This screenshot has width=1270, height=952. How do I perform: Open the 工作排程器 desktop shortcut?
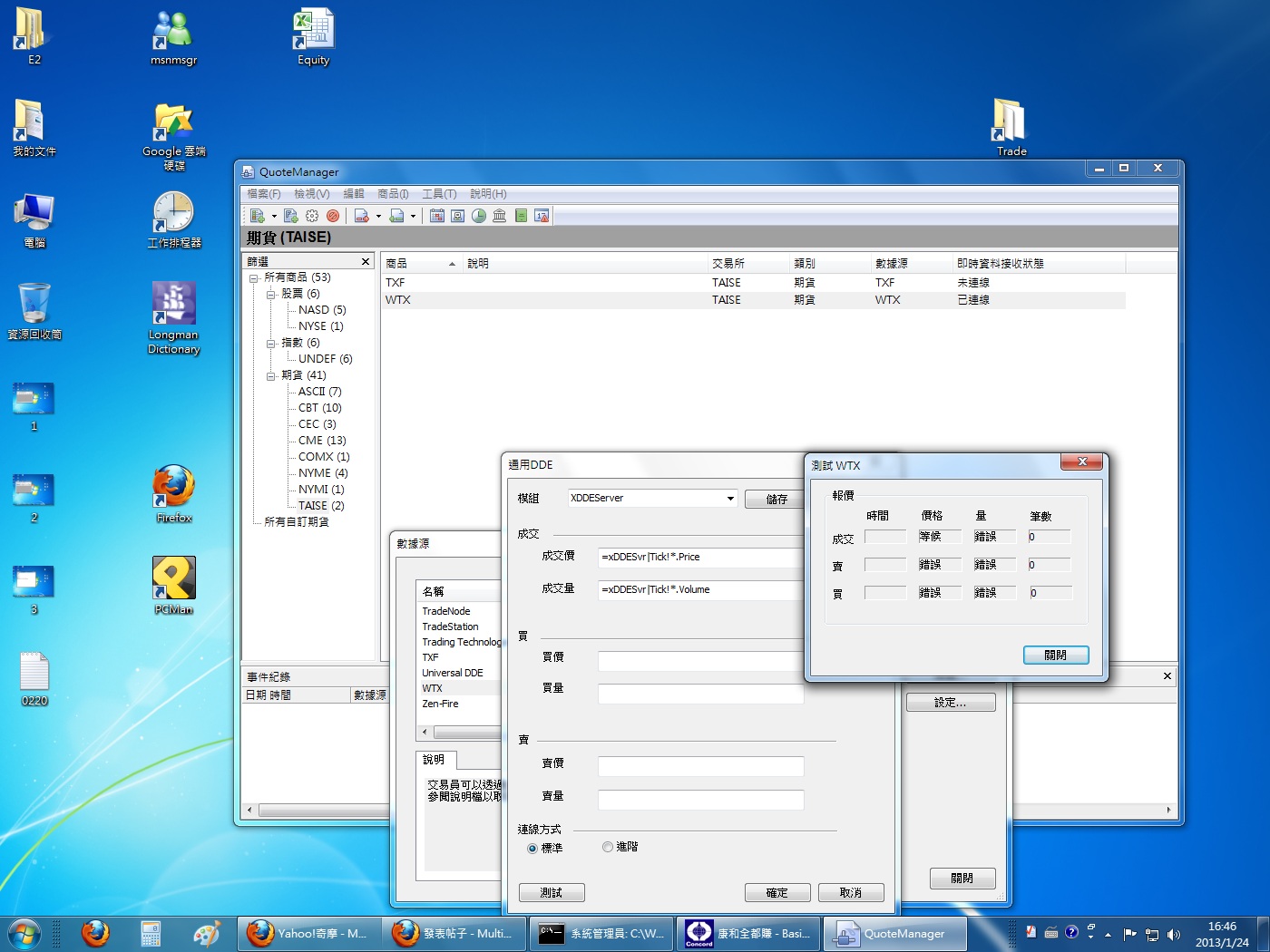click(x=173, y=220)
